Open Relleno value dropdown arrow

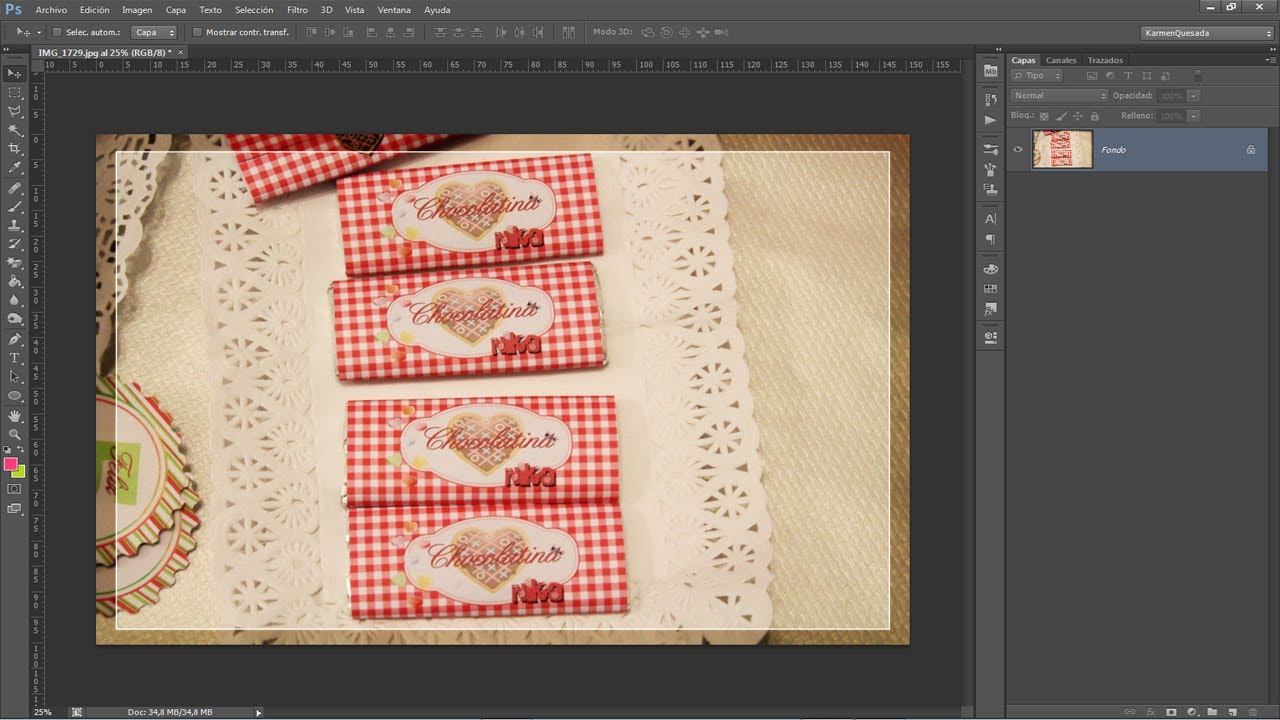[1194, 116]
